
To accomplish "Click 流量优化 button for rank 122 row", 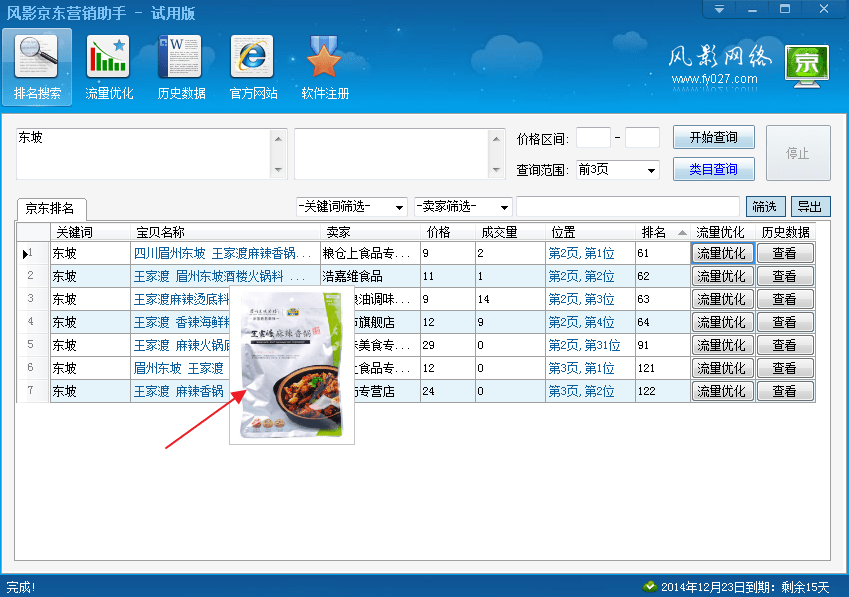I will [722, 391].
